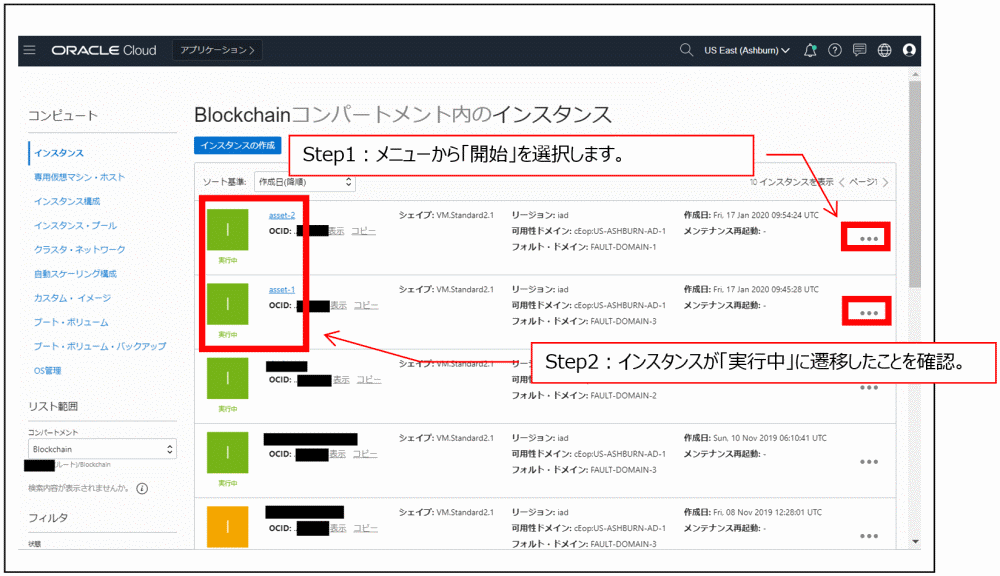
Task: Click the green status icon of asset-2
Action: 228,230
